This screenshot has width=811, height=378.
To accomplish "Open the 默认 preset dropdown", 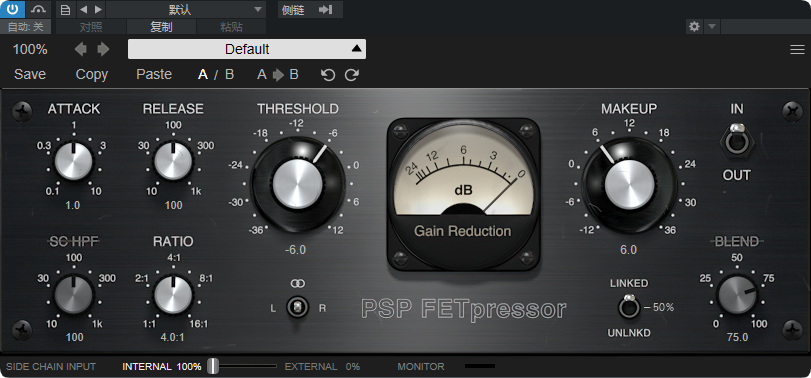I will coord(186,9).
